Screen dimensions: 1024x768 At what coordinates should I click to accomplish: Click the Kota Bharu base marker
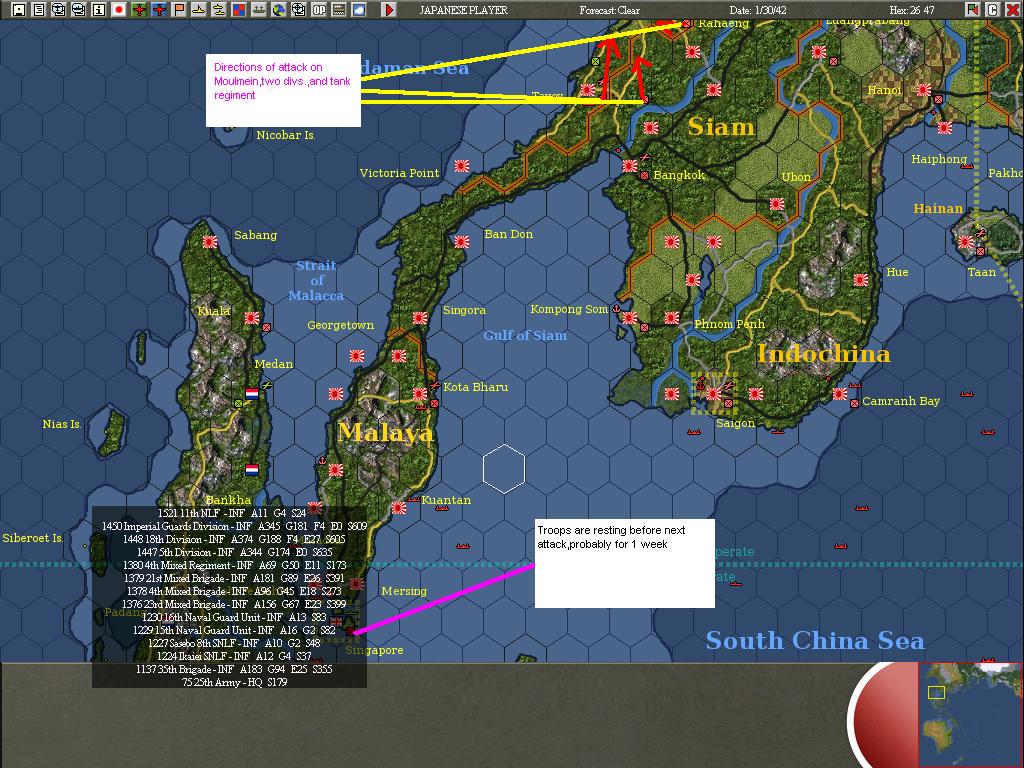tap(435, 404)
